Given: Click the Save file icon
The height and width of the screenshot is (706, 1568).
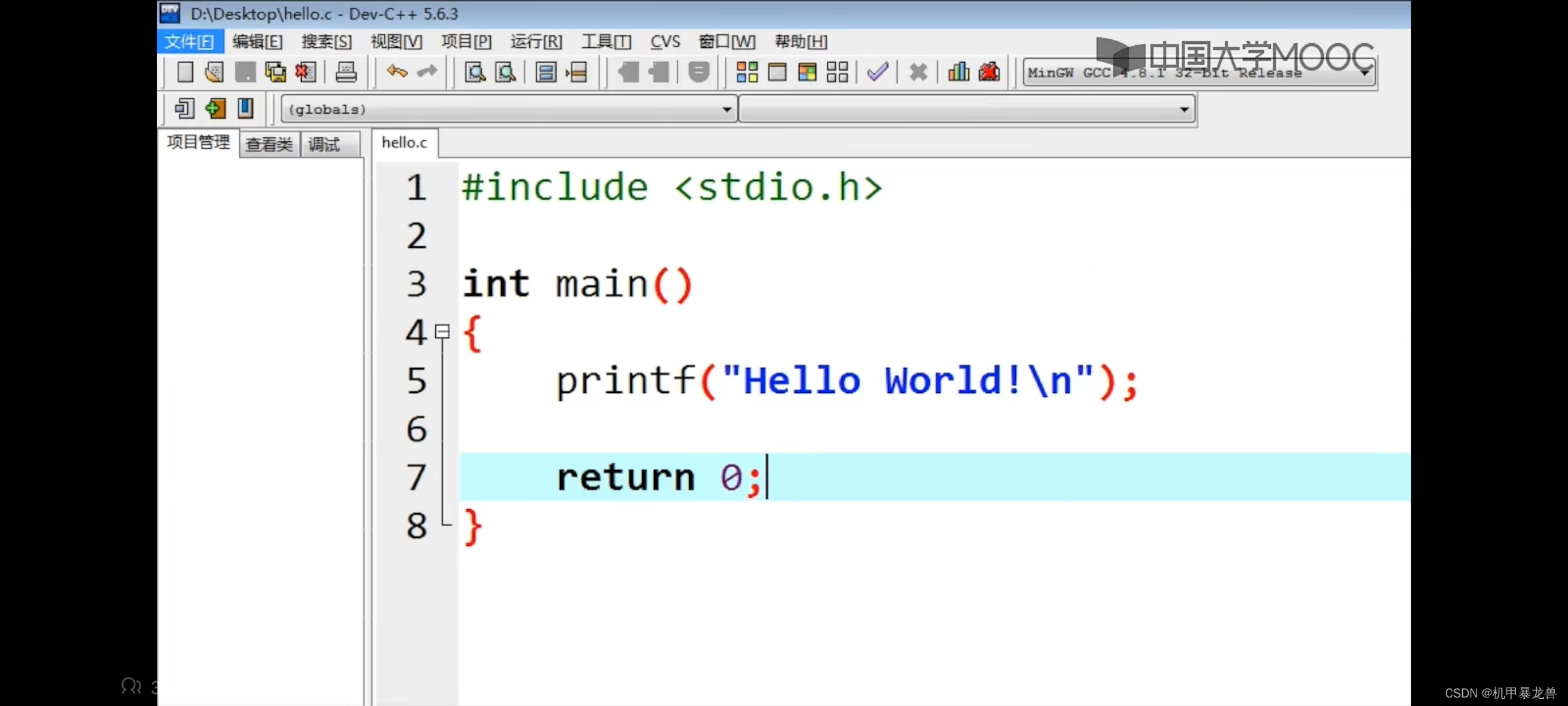Looking at the screenshot, I should coord(245,72).
